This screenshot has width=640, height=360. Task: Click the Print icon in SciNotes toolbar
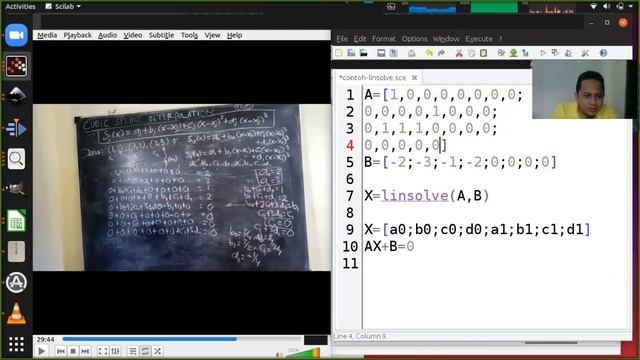[411, 53]
